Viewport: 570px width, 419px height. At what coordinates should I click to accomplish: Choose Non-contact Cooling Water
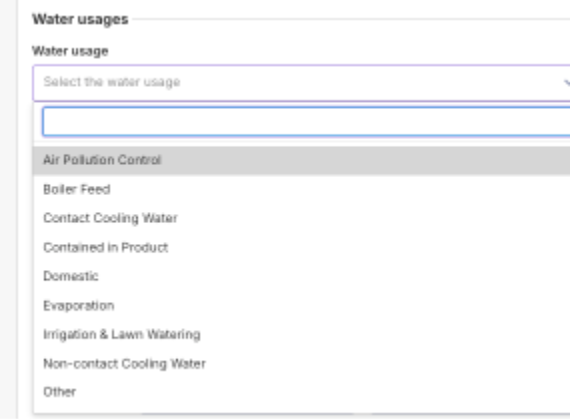pos(301,364)
